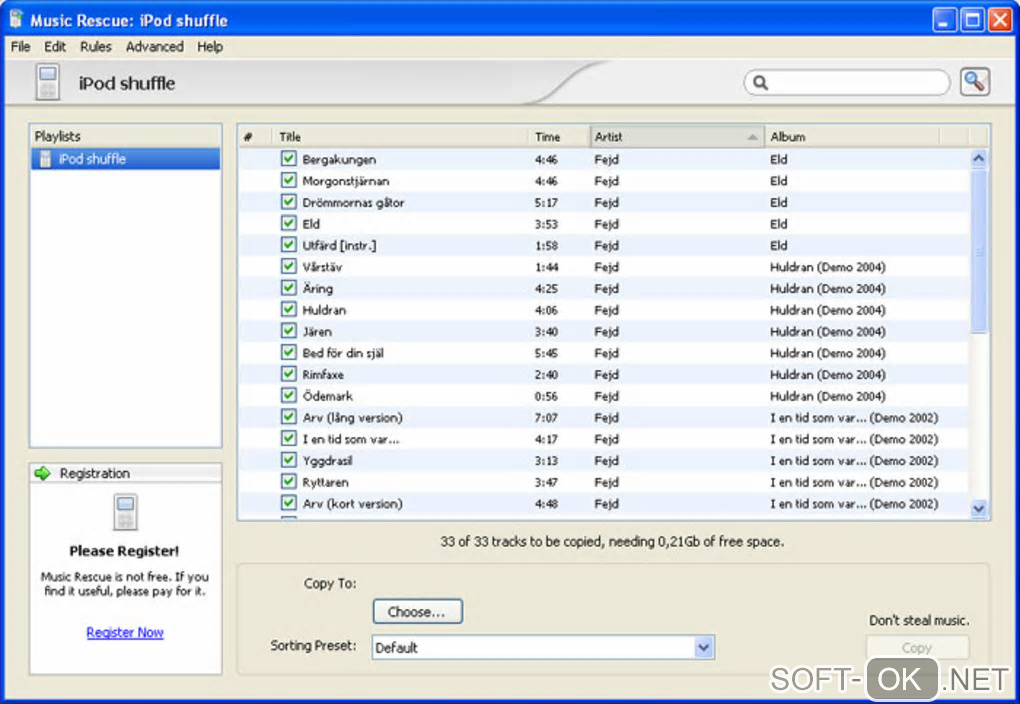Uncheck the Yggdrasil track
This screenshot has width=1020, height=704.
point(289,460)
